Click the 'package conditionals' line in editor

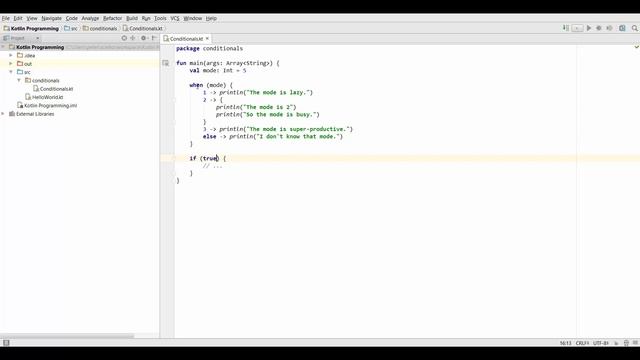click(x=209, y=48)
